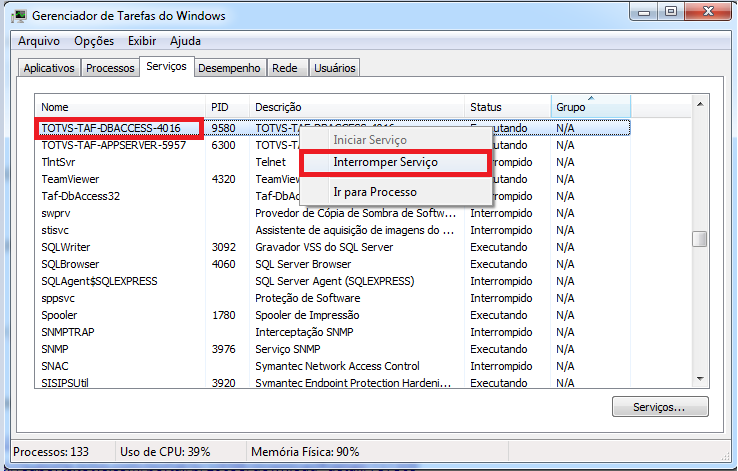
Task: Switch to the Processos tab
Action: 110,68
